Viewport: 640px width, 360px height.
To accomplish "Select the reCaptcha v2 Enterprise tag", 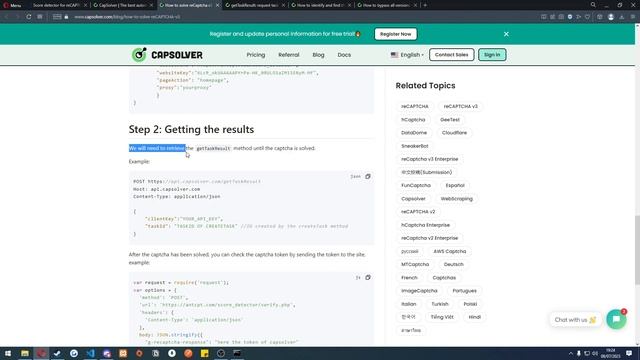I will coord(429,238).
